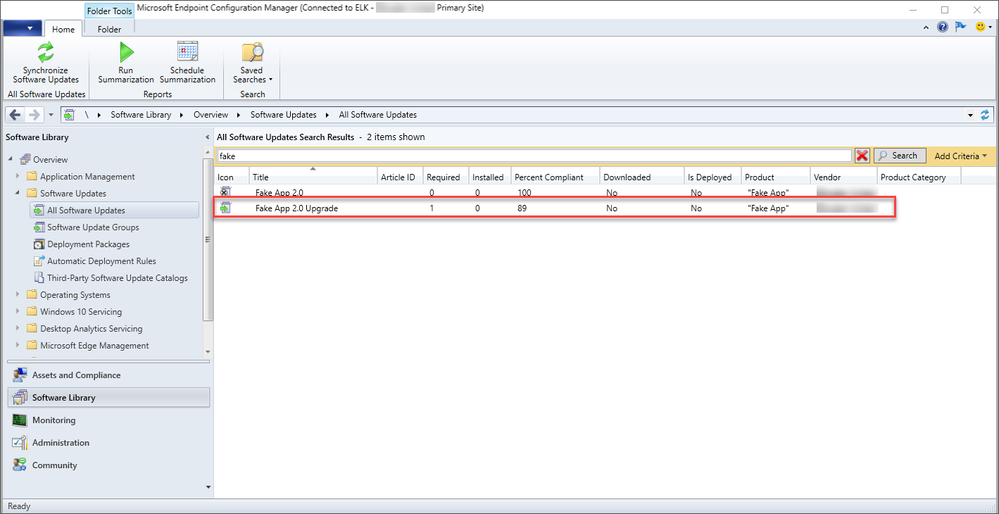Screen dimensions: 999x514
Task: Open the Monitoring workspace
Action: point(108,420)
